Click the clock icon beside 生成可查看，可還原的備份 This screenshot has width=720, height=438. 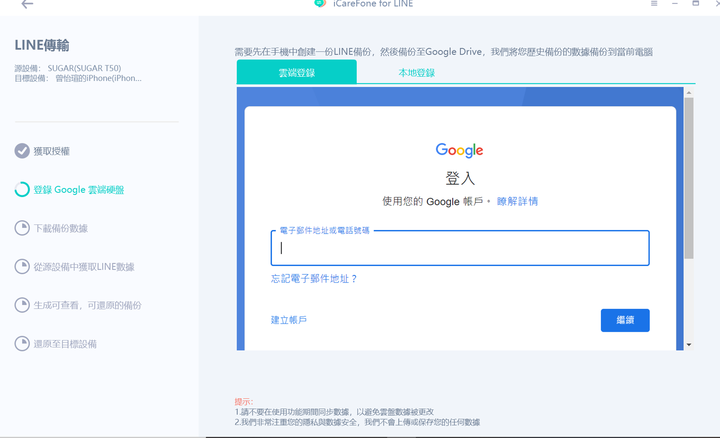(22, 305)
